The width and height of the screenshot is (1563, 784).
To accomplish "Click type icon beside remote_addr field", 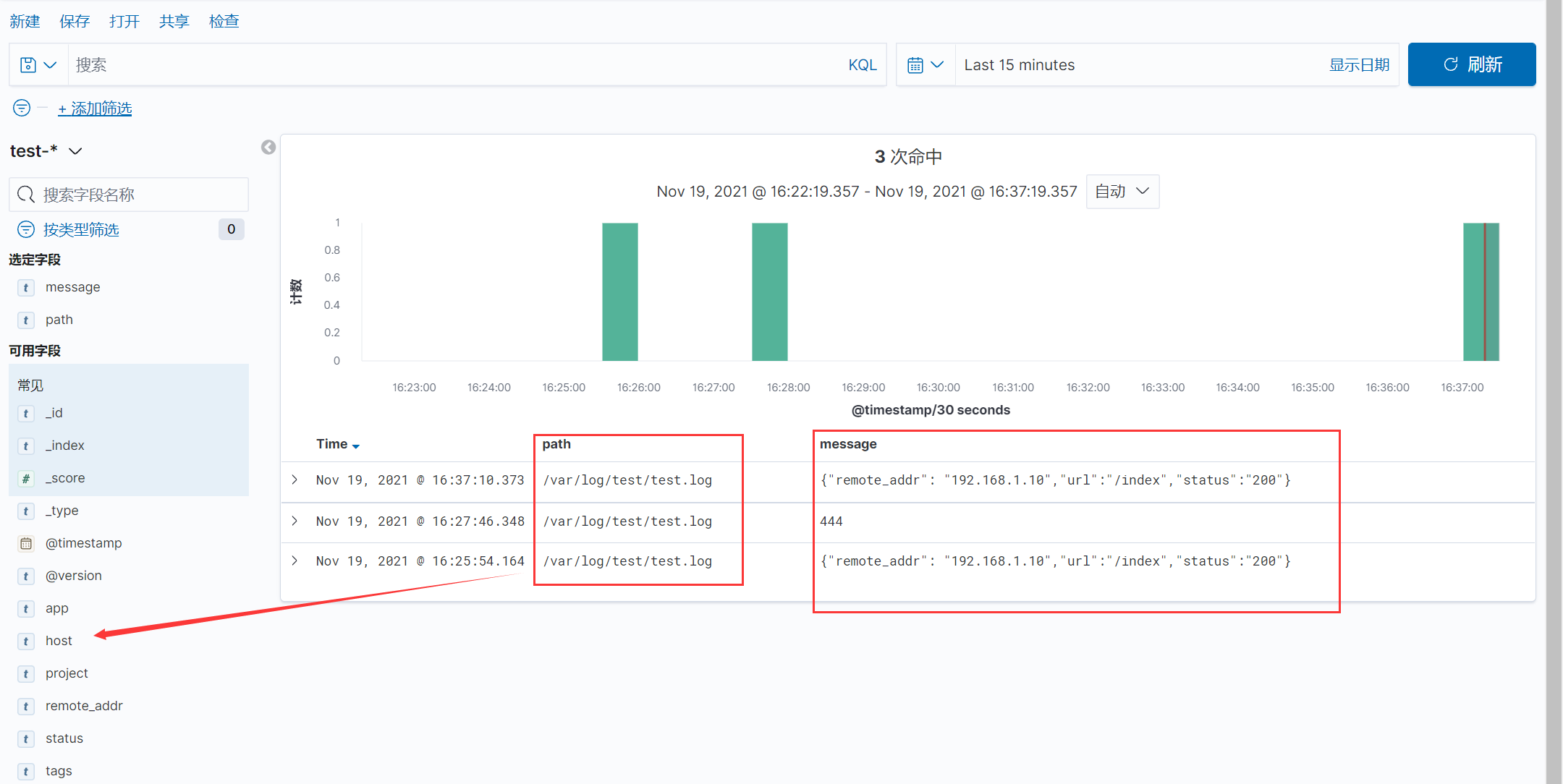I will coord(26,707).
